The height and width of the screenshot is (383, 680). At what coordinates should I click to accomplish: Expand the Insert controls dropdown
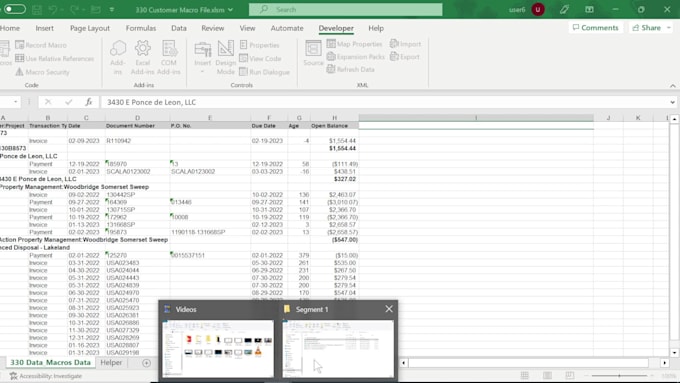pos(203,72)
